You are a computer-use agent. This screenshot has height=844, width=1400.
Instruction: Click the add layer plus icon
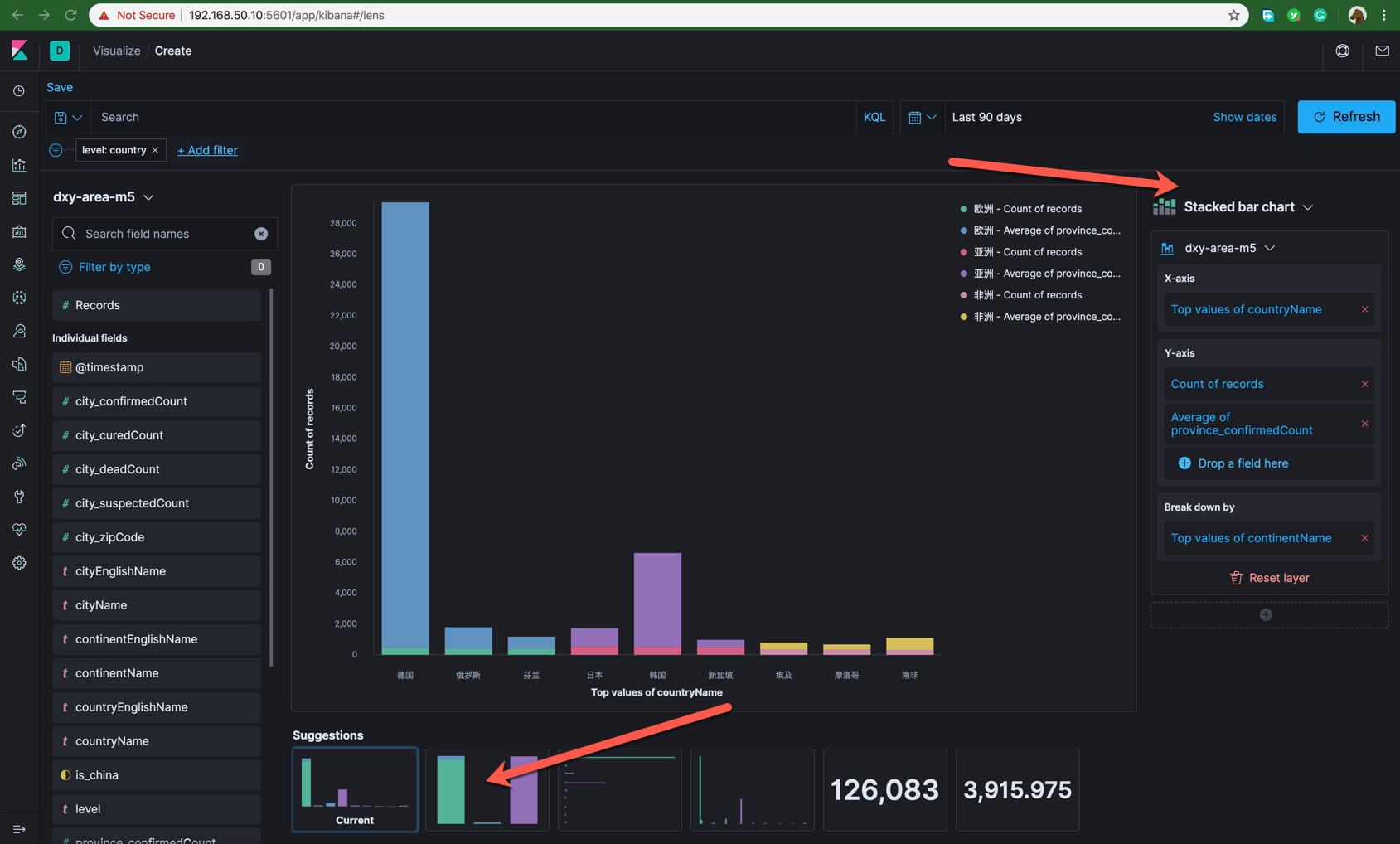click(x=1266, y=614)
